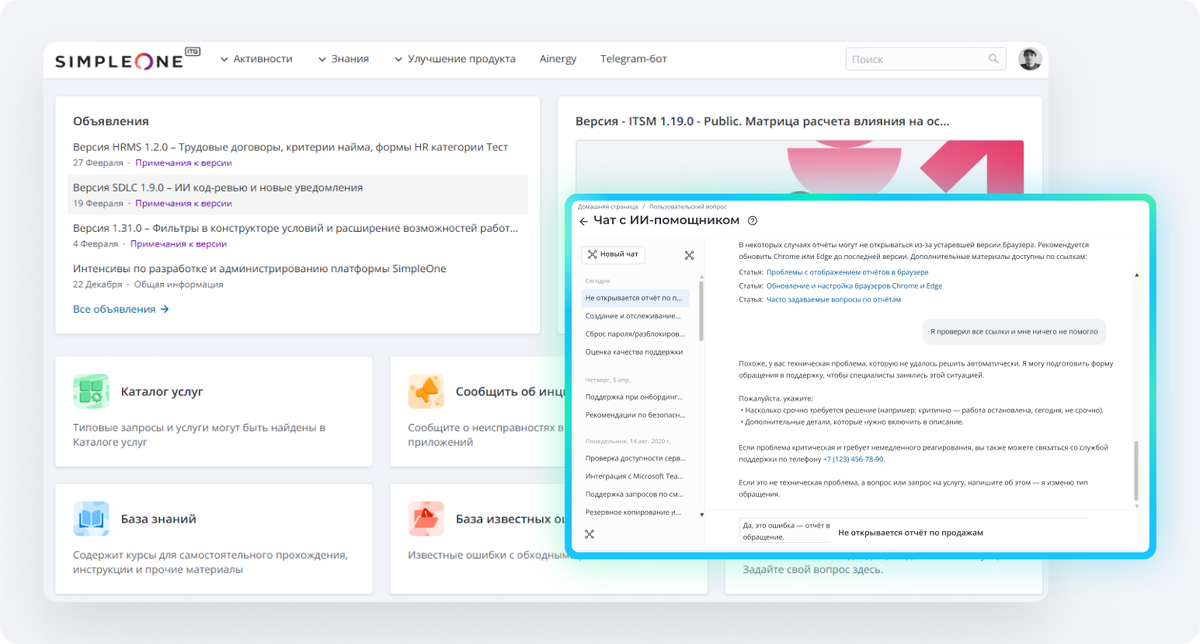
Task: Click Примечания к версии tag dated 4 Февраля
Action: 179,243
